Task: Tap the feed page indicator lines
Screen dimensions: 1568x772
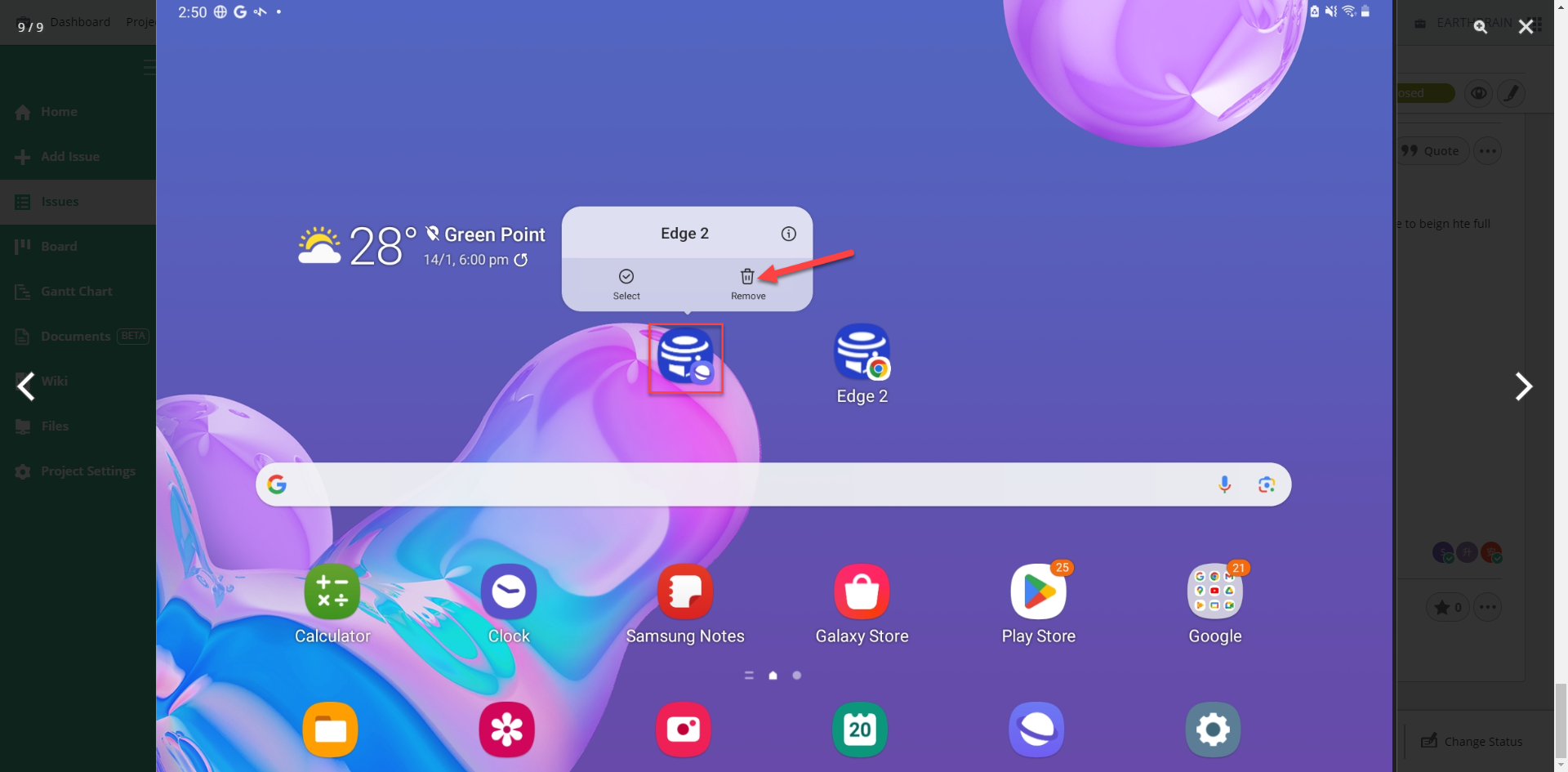Action: pyautogui.click(x=749, y=676)
